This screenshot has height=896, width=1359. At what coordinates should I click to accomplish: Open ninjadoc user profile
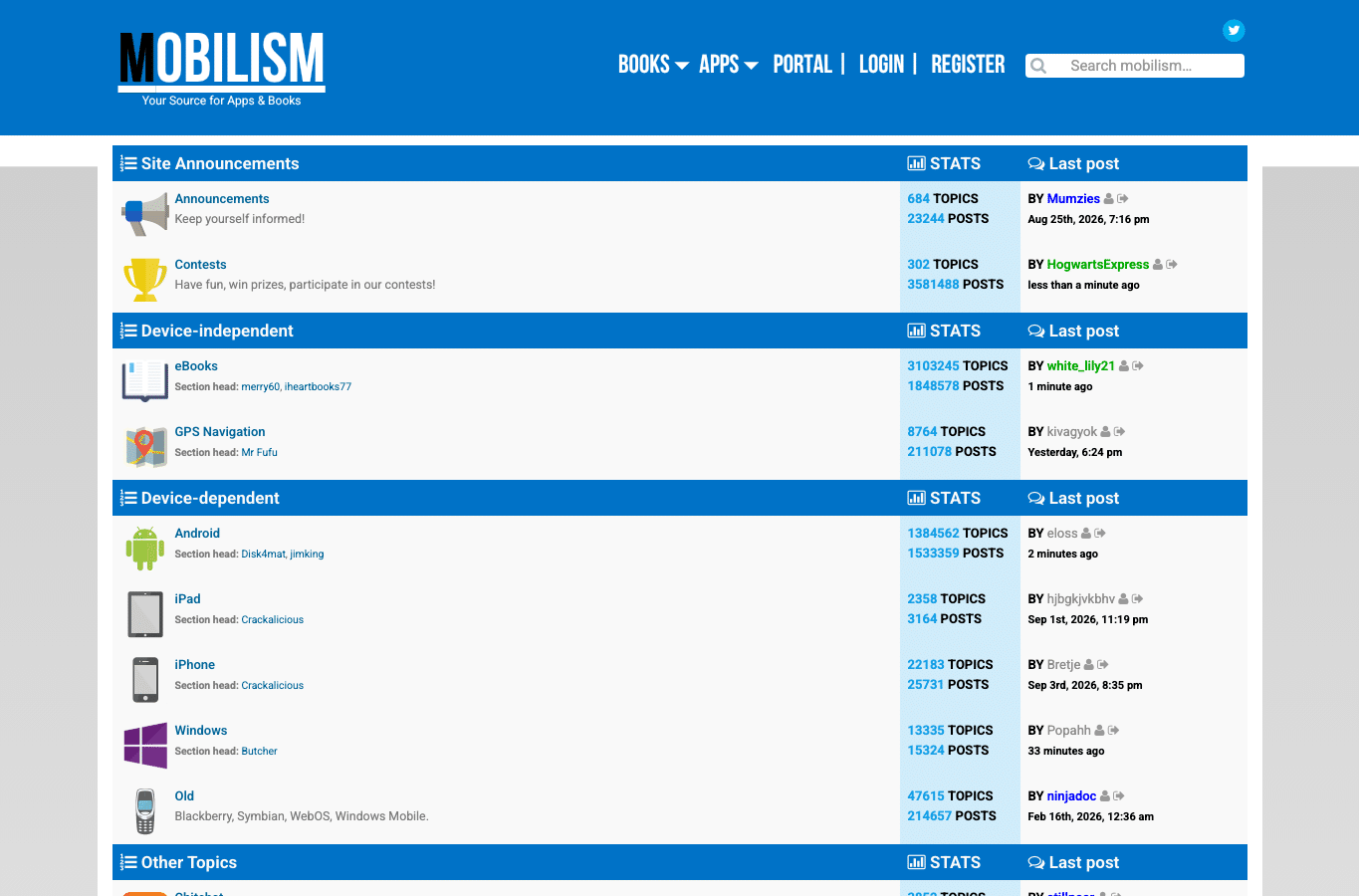1071,796
